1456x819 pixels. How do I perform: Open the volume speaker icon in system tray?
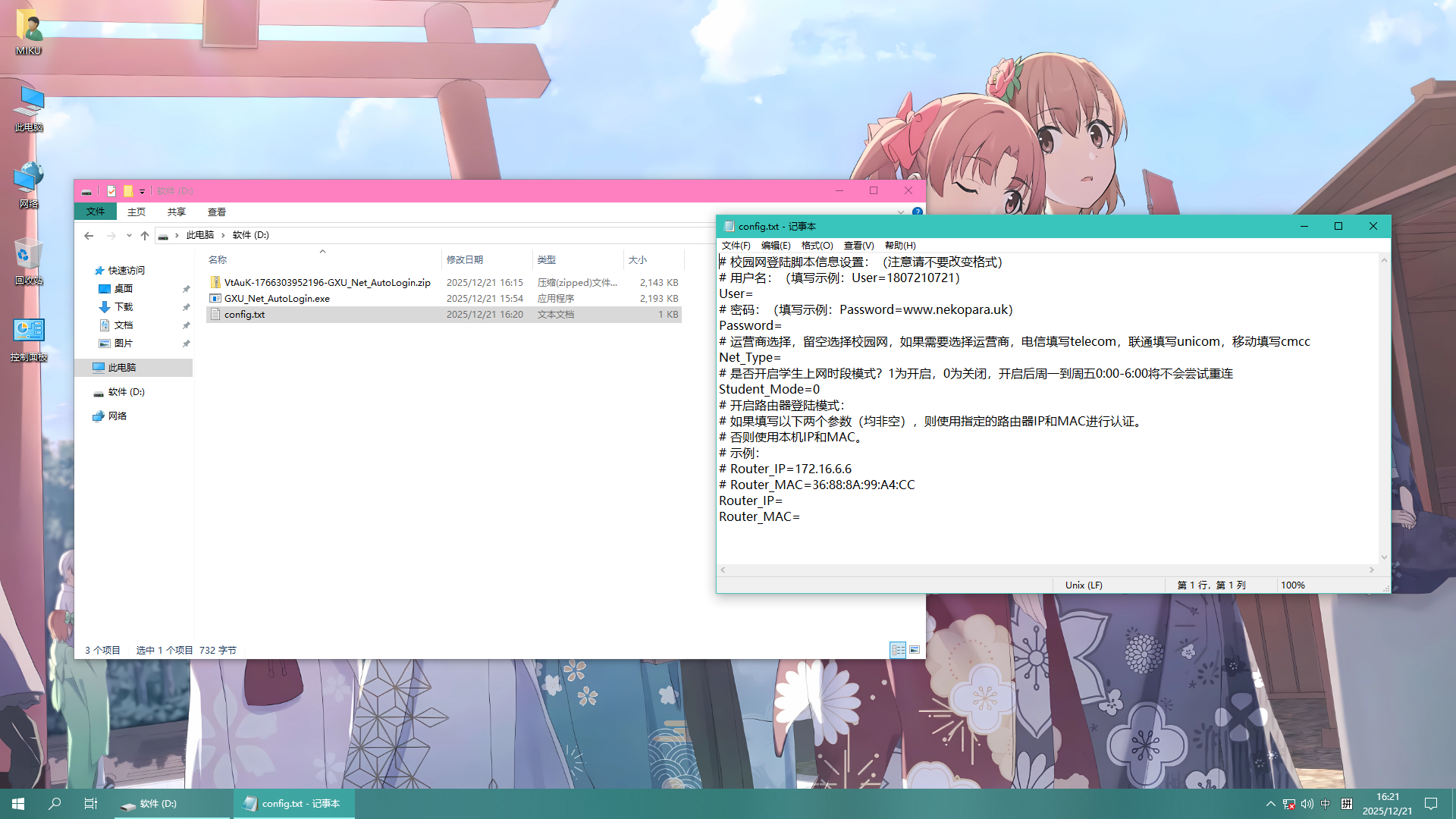1307,804
